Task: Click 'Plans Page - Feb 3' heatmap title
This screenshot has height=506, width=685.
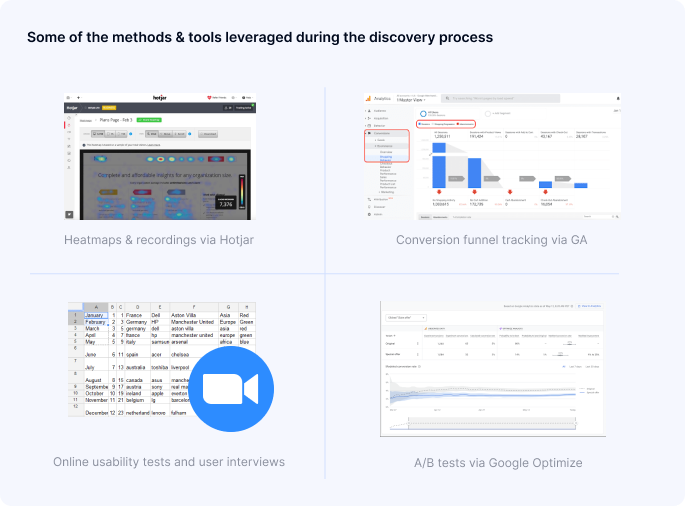Action: pyautogui.click(x=116, y=120)
